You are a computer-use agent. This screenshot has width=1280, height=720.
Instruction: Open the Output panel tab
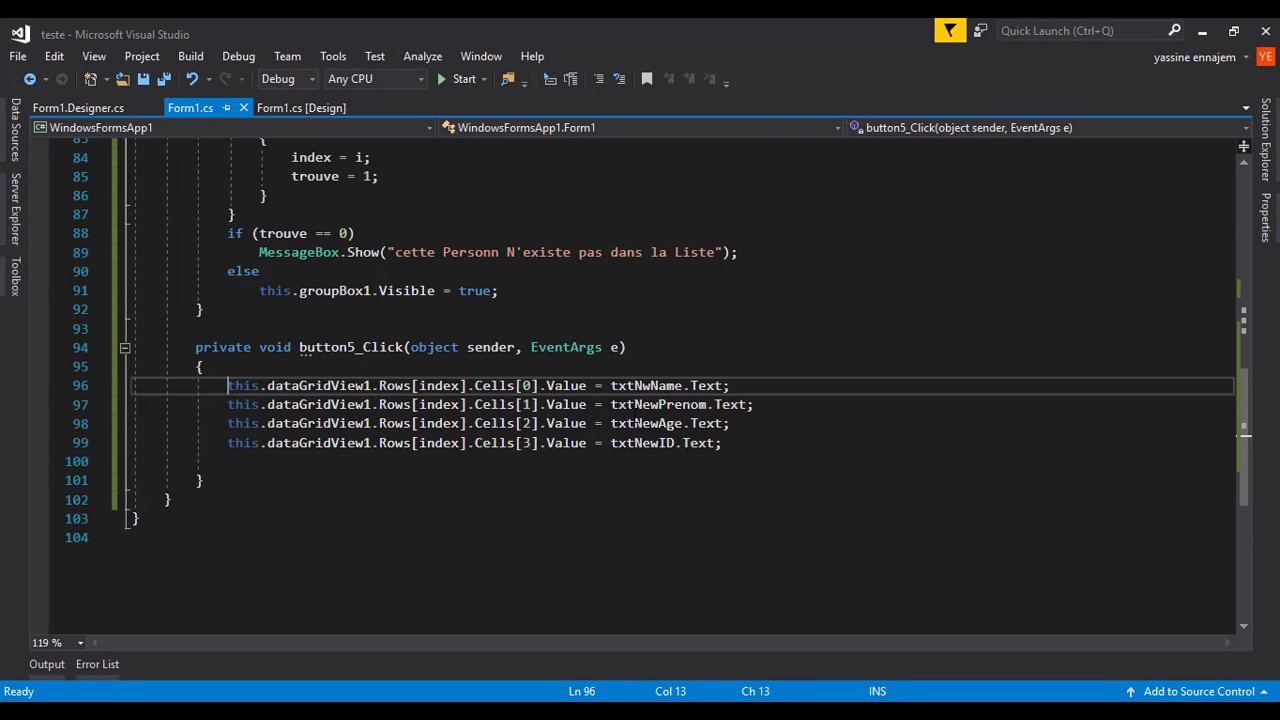click(x=47, y=665)
